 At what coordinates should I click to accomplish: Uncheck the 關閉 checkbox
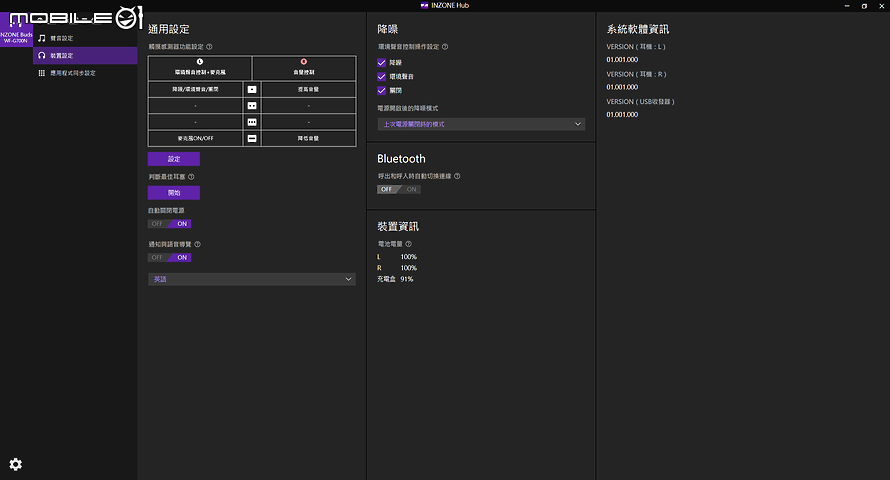click(x=381, y=90)
